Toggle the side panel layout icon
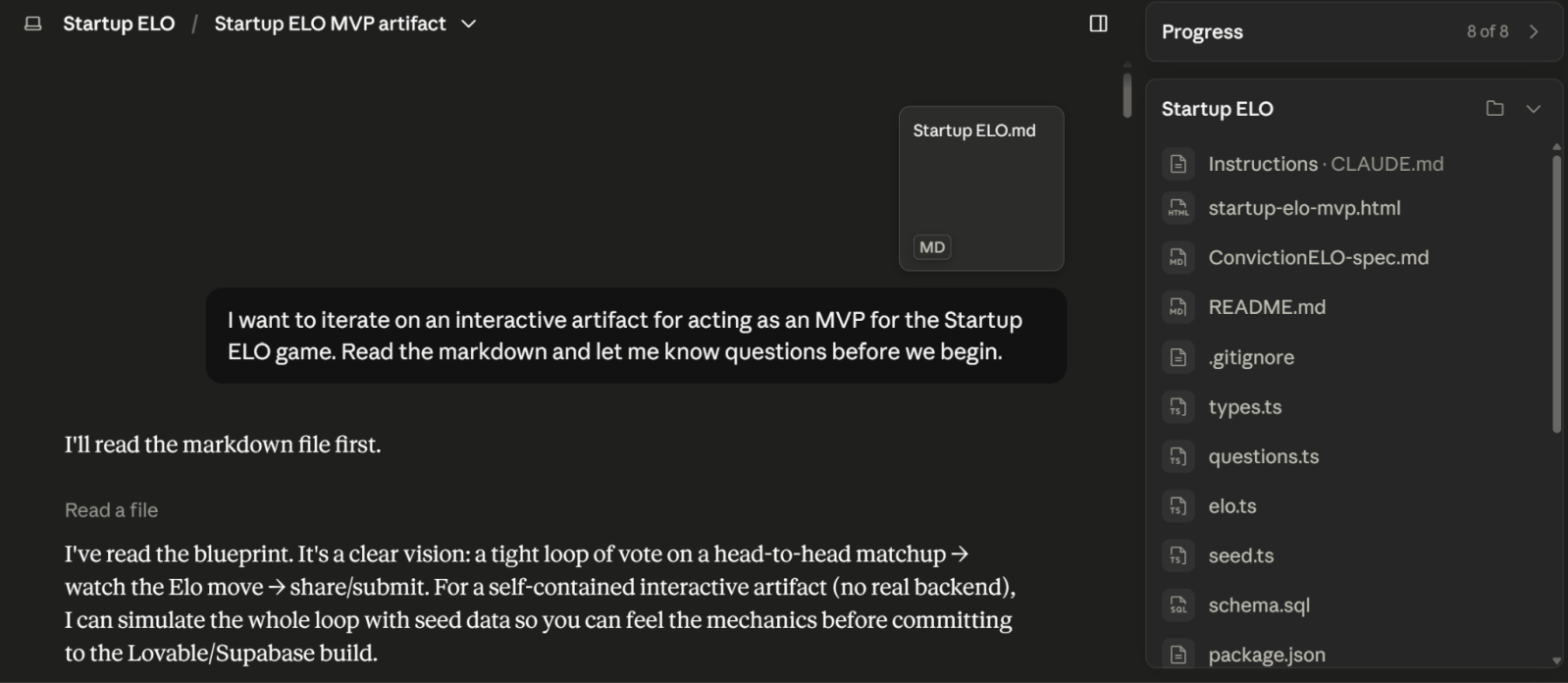Image resolution: width=1568 pixels, height=683 pixels. pos(1098,24)
